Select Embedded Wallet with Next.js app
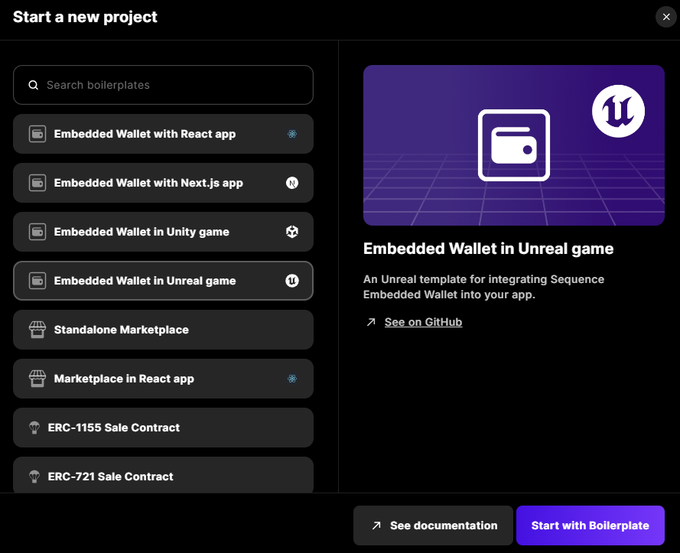The image size is (680, 553). [x=163, y=183]
